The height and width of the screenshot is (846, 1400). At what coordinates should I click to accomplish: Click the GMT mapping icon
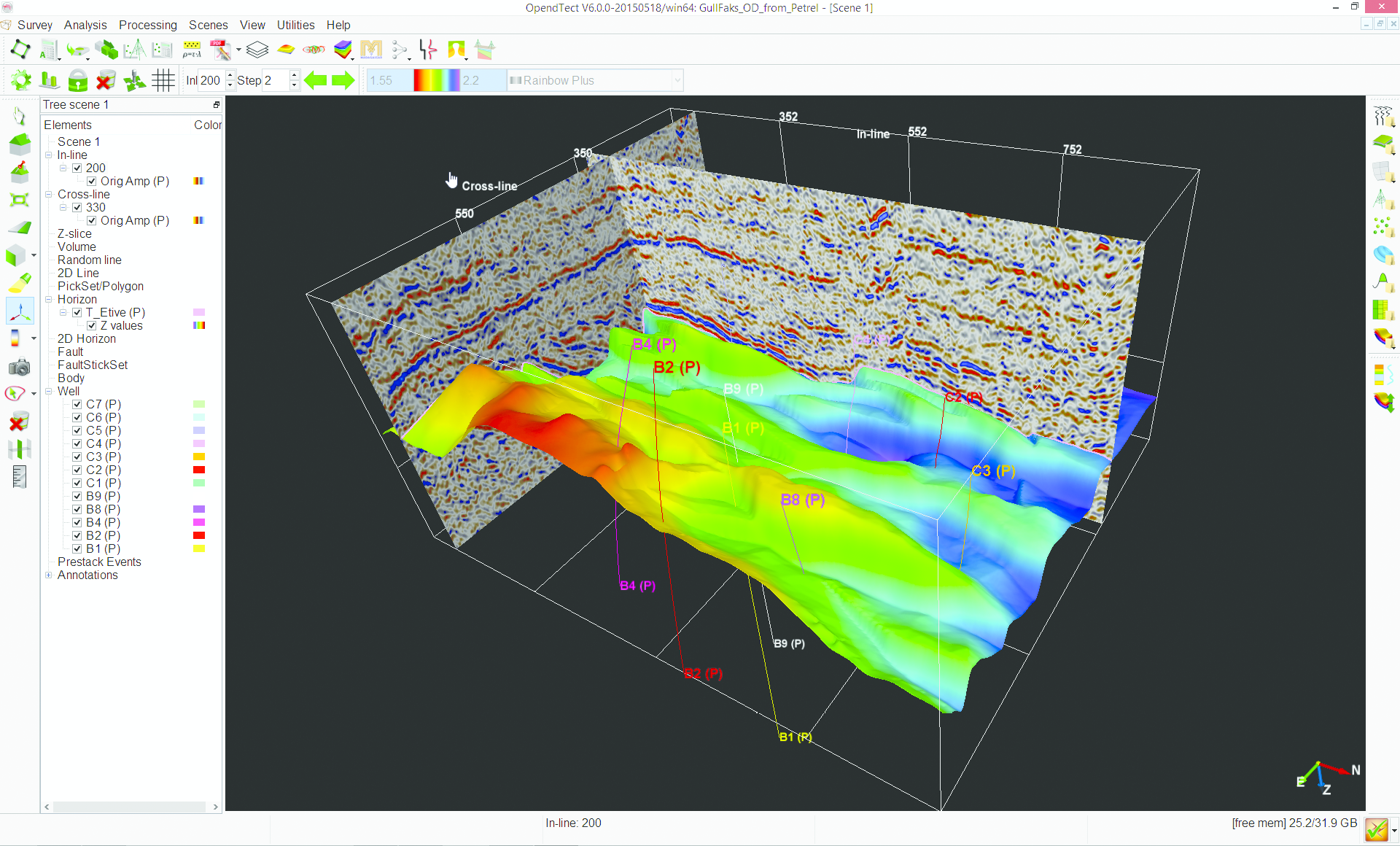tap(314, 50)
